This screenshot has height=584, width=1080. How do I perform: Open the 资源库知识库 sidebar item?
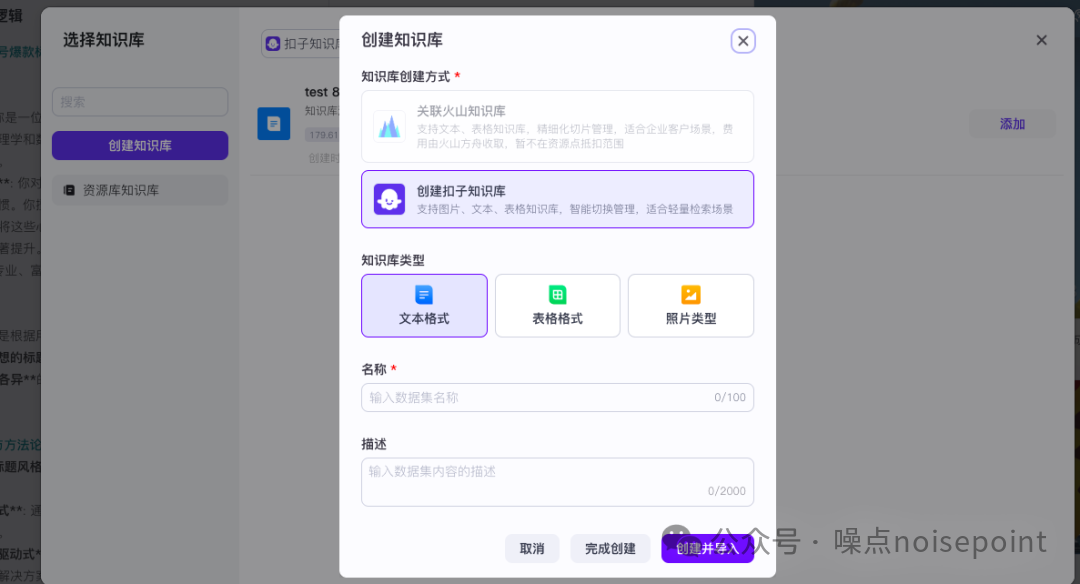pyautogui.click(x=140, y=190)
